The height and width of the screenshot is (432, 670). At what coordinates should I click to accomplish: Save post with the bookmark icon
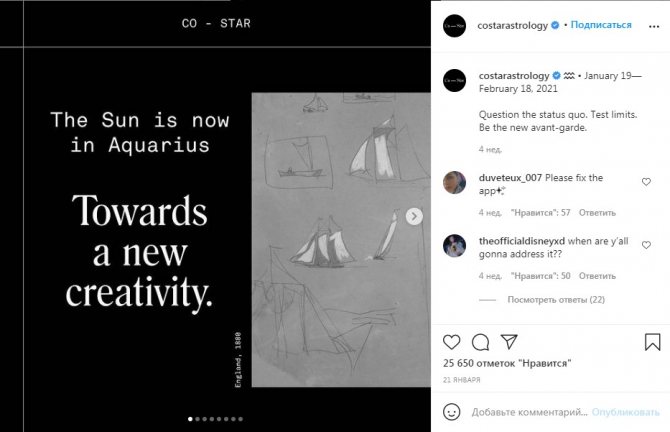[652, 342]
